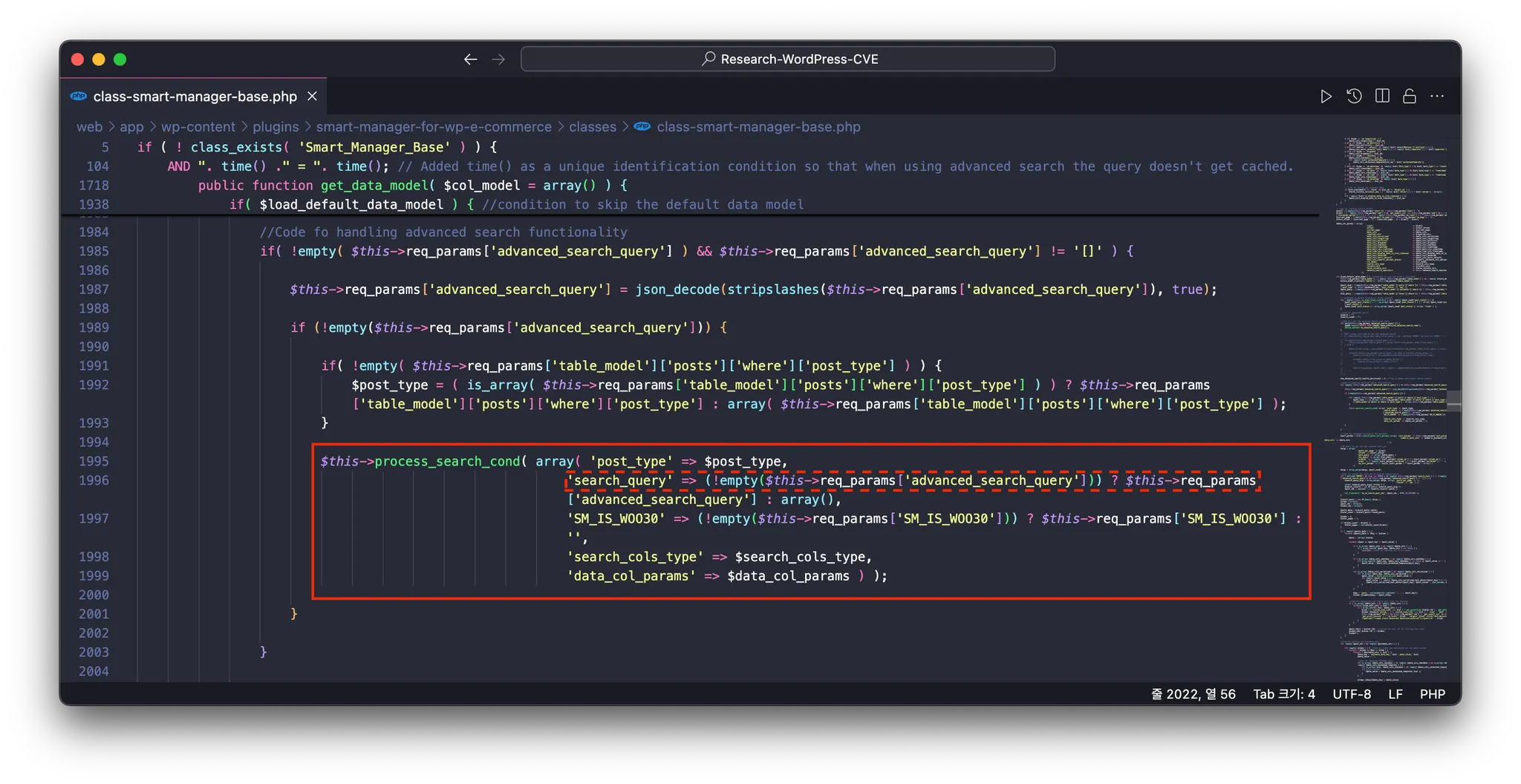Select LF line ending indicator
The width and height of the screenshot is (1521, 784).
pos(1395,694)
